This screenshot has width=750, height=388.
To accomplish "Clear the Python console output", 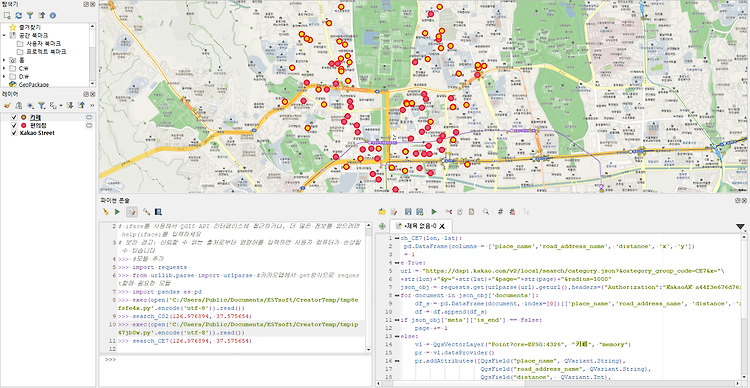I will [106, 211].
